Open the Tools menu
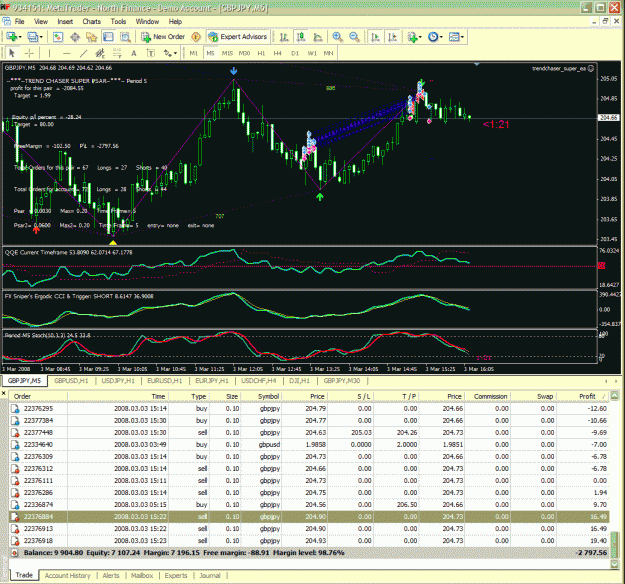The height and width of the screenshot is (584, 625). [118, 22]
